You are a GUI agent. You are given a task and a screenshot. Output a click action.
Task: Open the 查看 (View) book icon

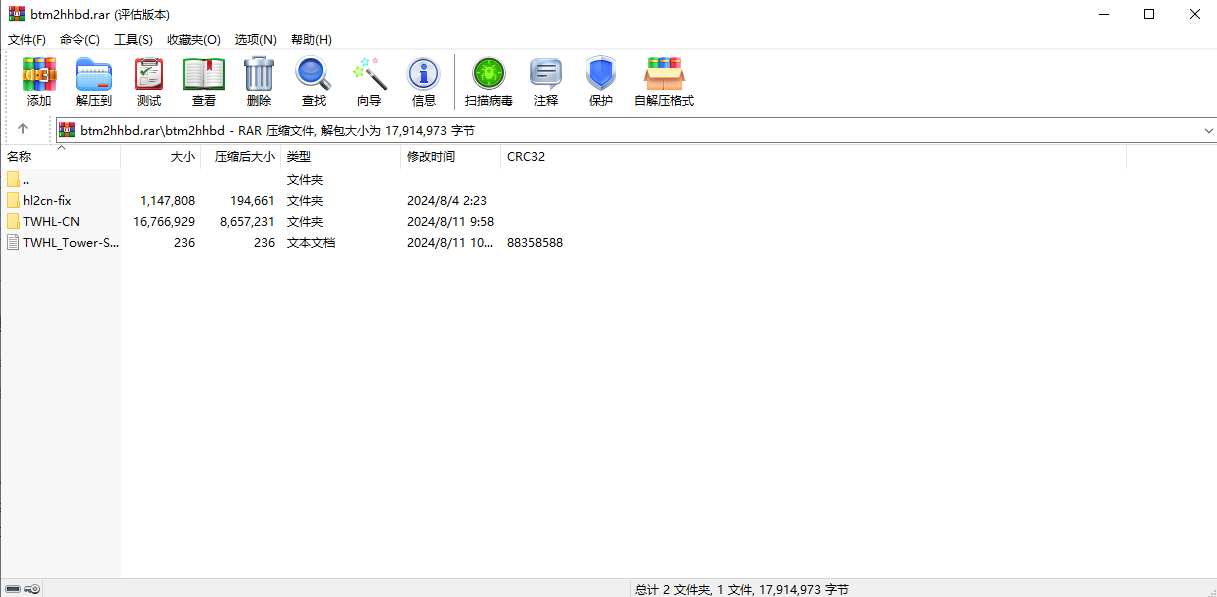[x=204, y=75]
